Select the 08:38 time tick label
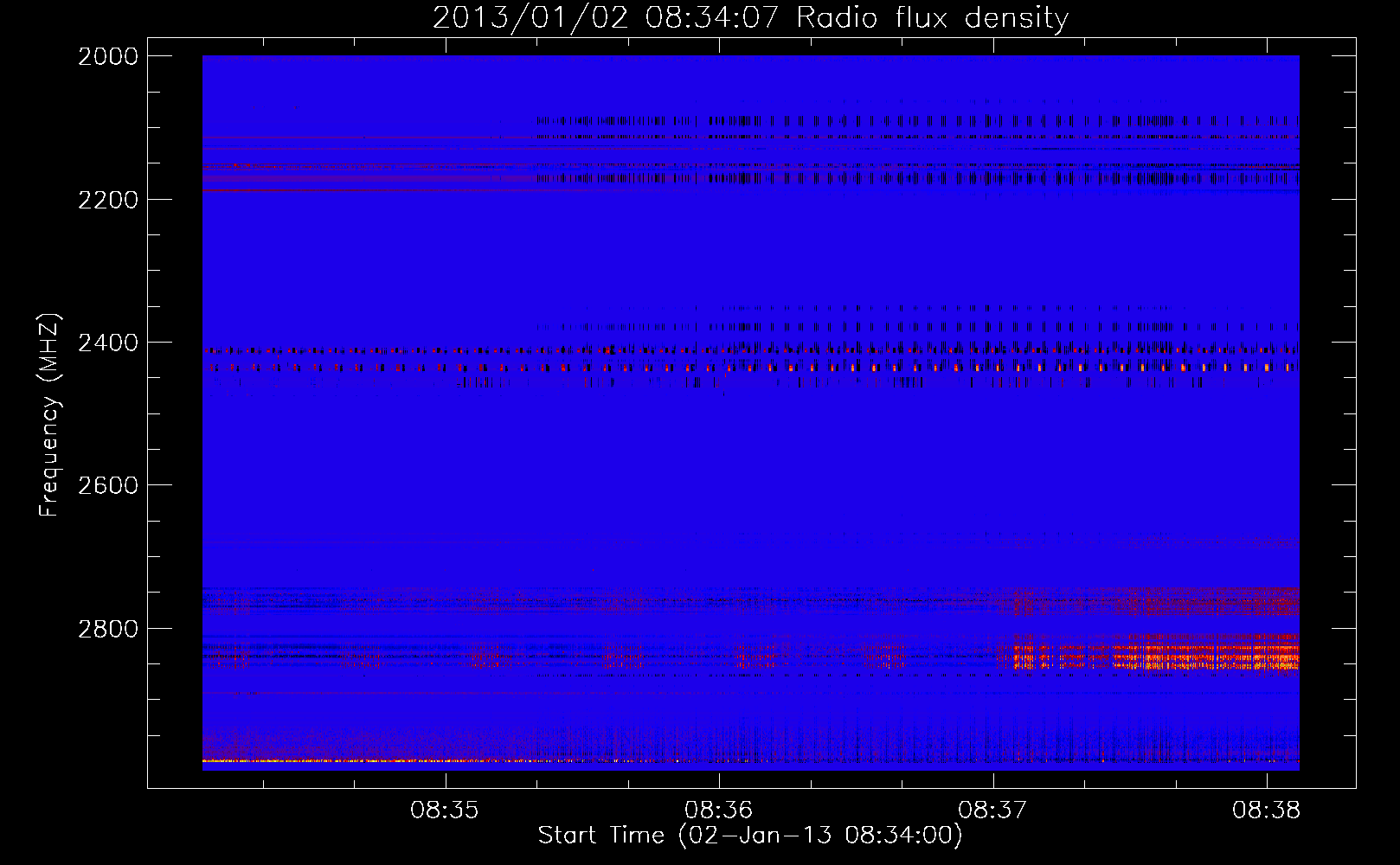Viewport: 1400px width, 865px height. click(1267, 811)
